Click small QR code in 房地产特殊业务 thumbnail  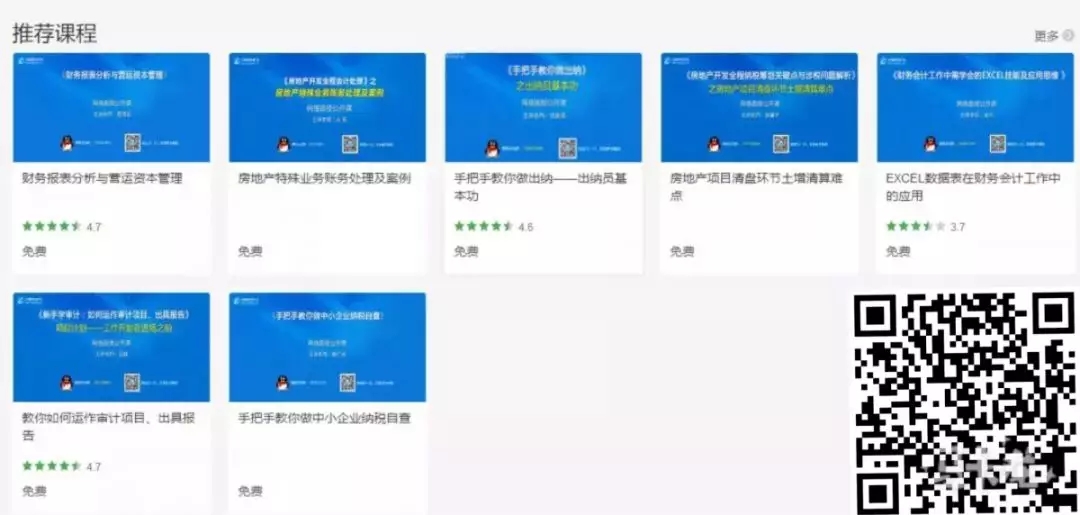point(350,144)
